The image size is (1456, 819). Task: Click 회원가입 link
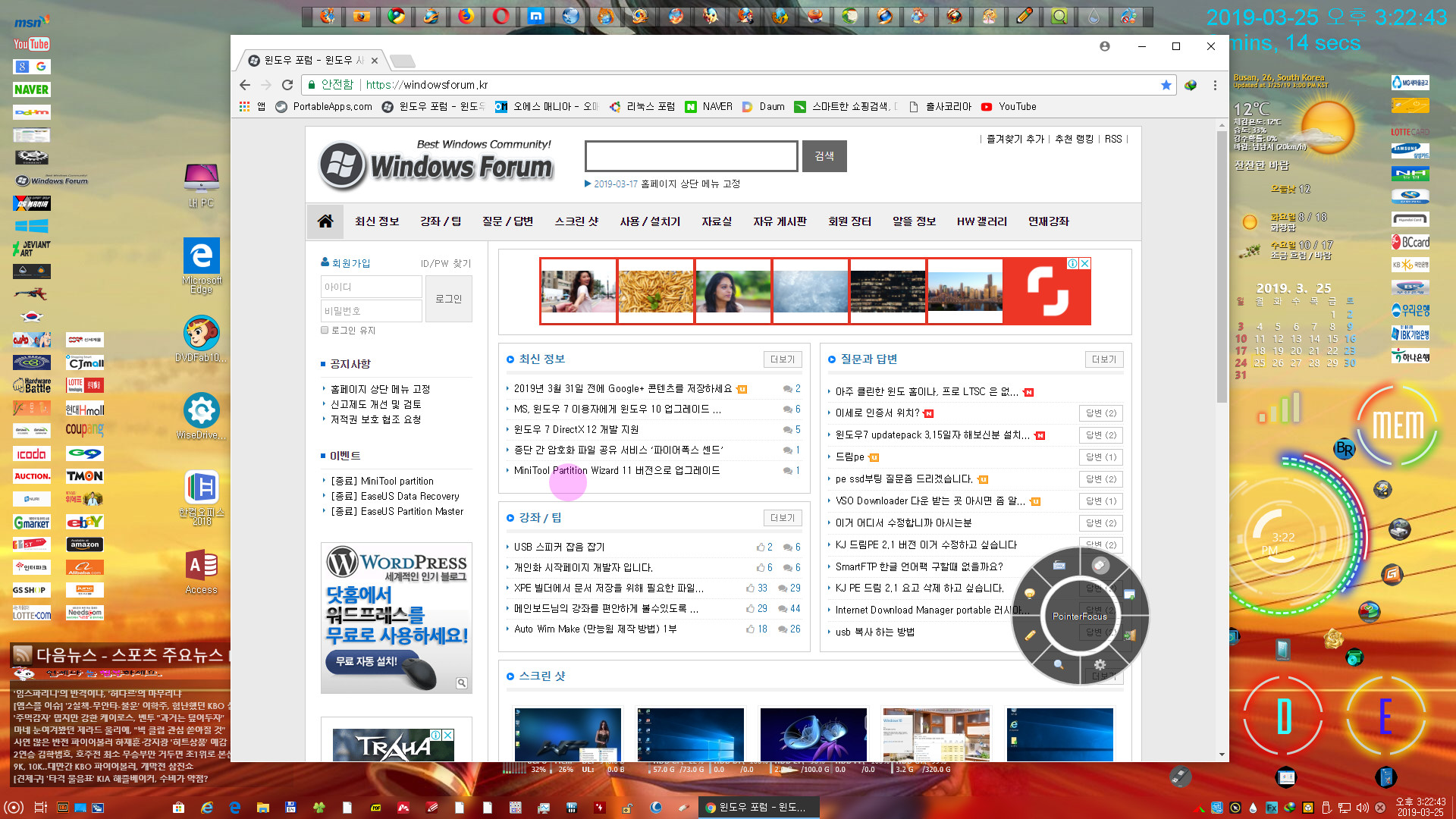pyautogui.click(x=346, y=263)
